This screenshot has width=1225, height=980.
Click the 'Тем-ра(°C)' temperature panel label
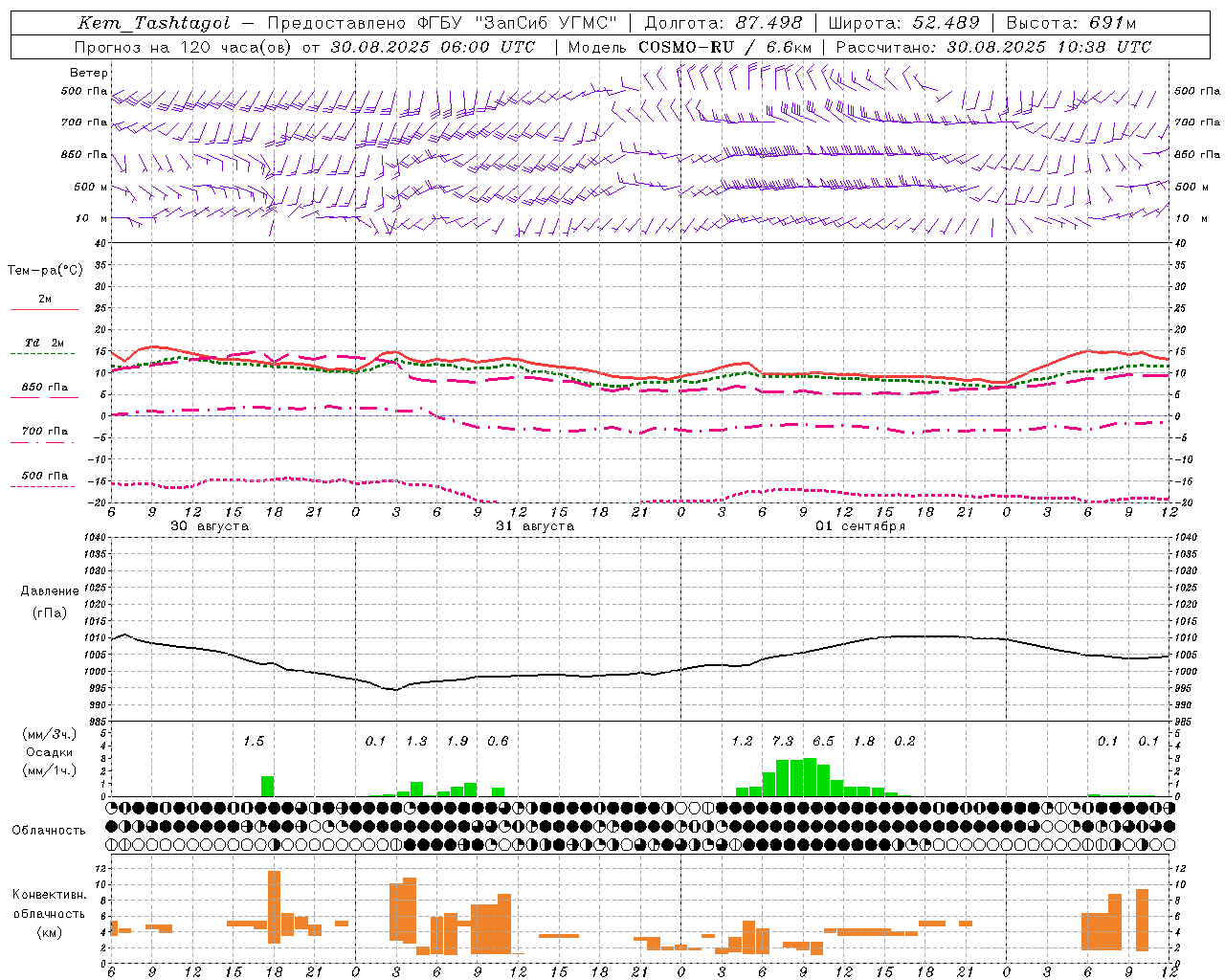point(45,271)
